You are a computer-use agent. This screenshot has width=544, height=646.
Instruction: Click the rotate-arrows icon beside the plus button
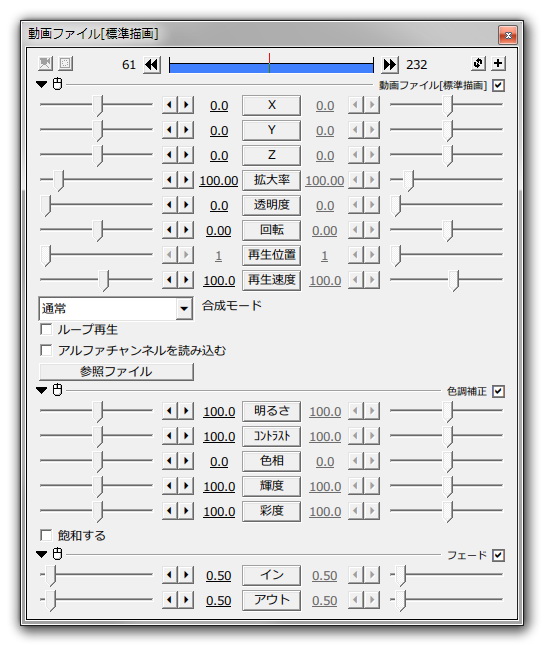coord(478,63)
